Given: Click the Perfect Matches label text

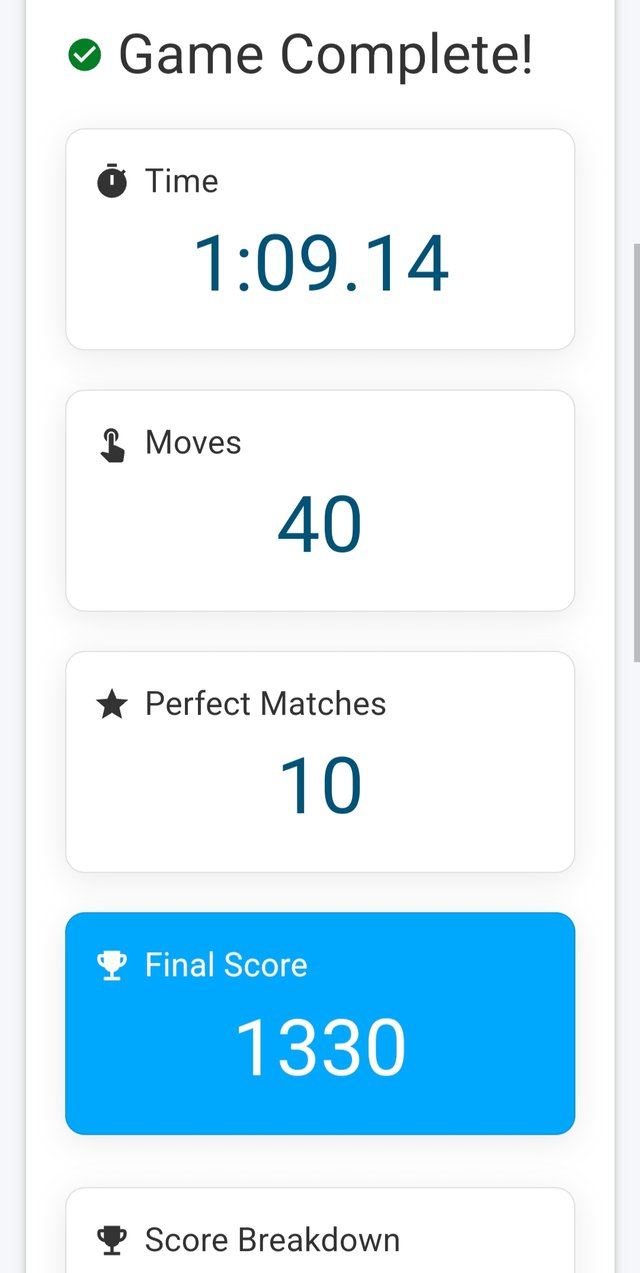Looking at the screenshot, I should [x=265, y=704].
